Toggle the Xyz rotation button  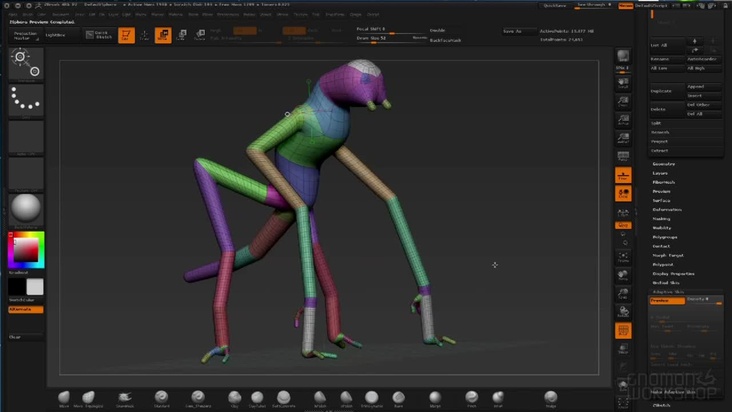click(x=623, y=225)
